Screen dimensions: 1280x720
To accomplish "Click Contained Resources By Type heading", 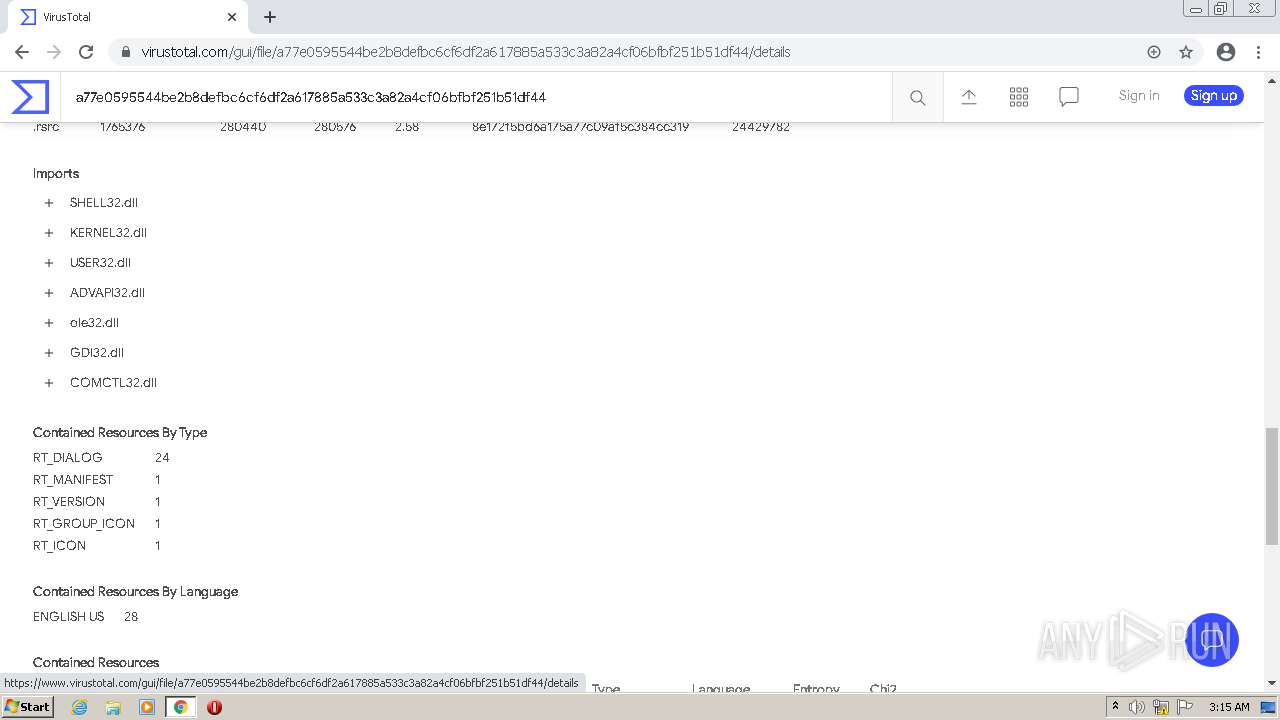I will (x=120, y=432).
